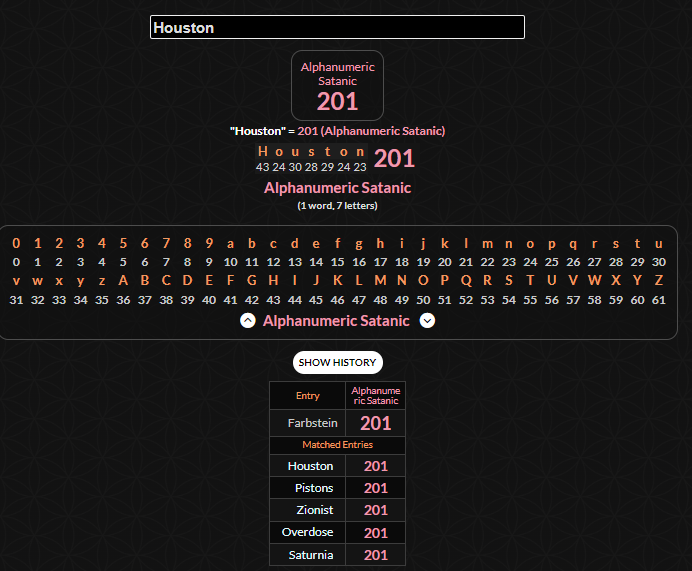Click the orange digit 9 in chart
This screenshot has width=692, height=571.
209,243
